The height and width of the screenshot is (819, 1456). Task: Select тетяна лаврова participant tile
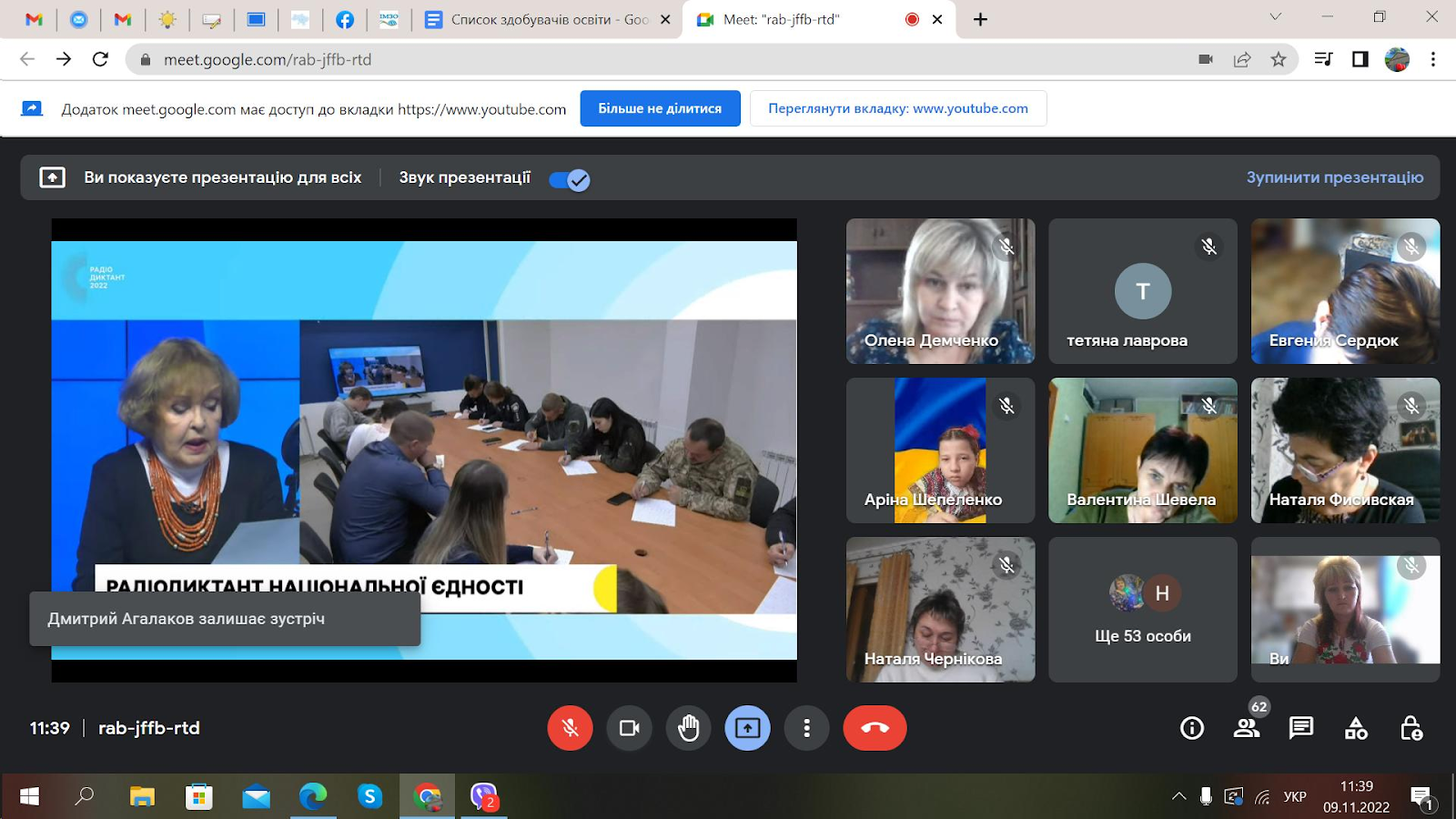pyautogui.click(x=1143, y=291)
